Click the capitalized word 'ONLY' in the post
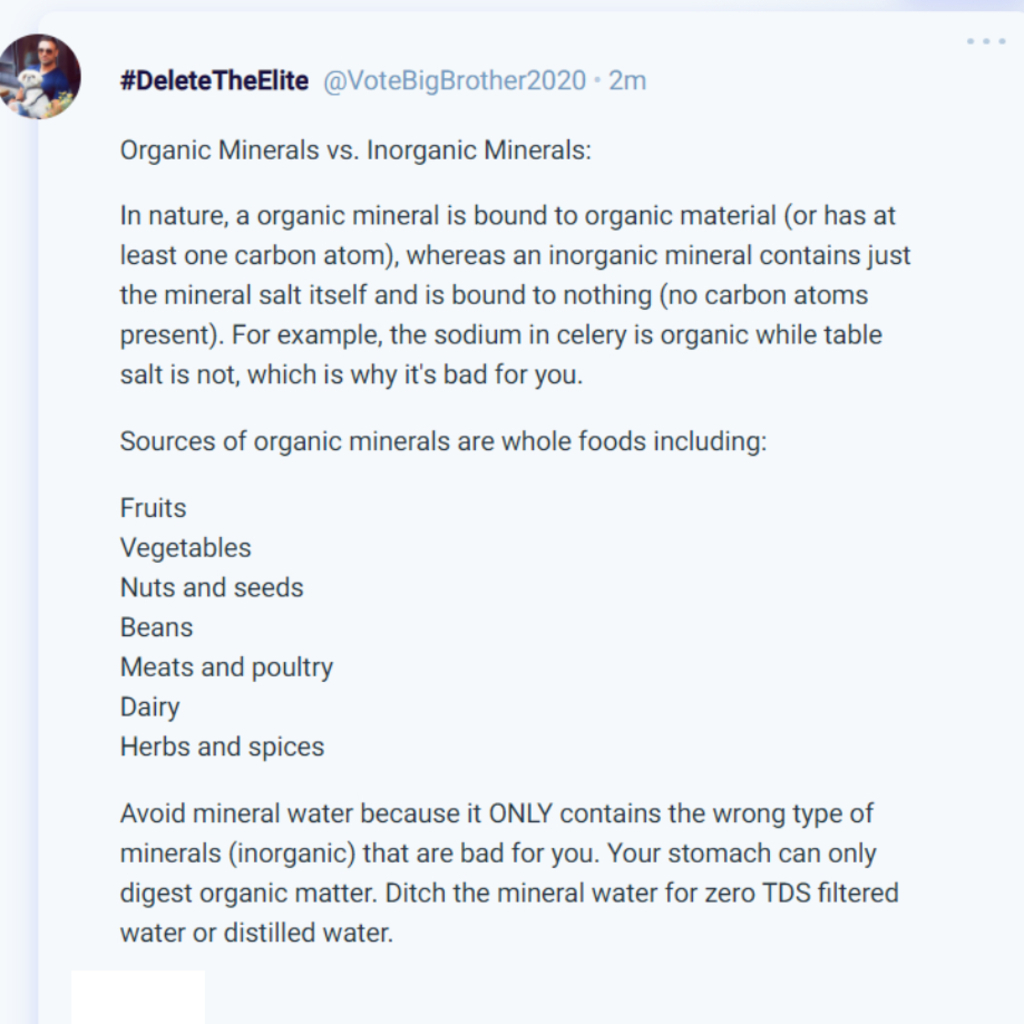The height and width of the screenshot is (1024, 1024). coord(520,814)
